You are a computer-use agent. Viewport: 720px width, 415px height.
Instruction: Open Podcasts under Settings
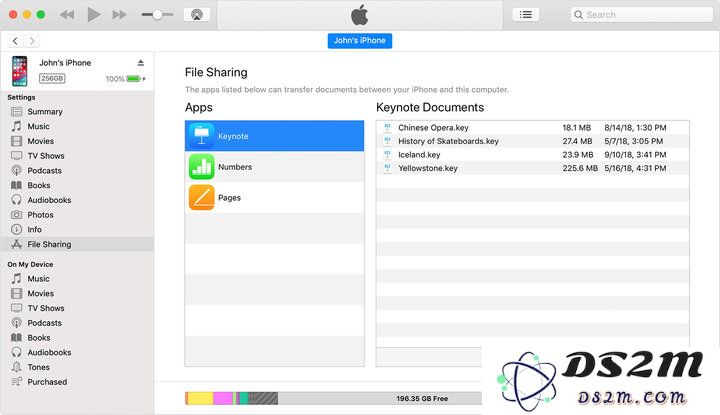45,170
